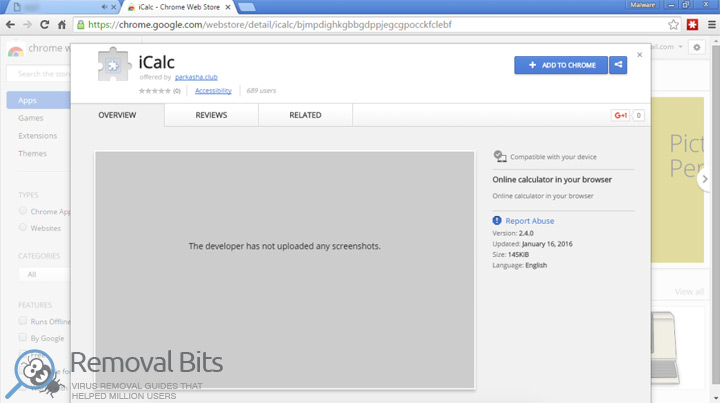720x403 pixels.
Task: Select Apps in store sidebar
Action: [x=39, y=100]
